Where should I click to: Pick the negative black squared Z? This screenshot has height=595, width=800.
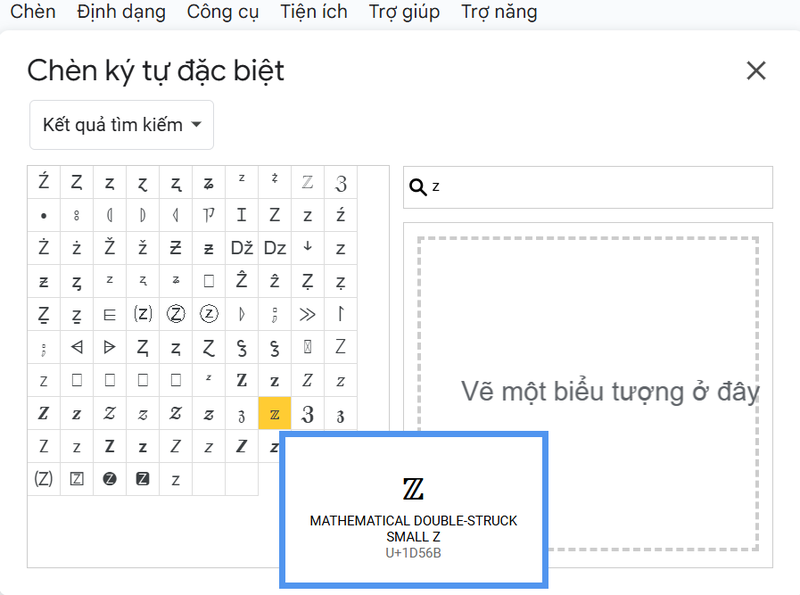pos(143,480)
